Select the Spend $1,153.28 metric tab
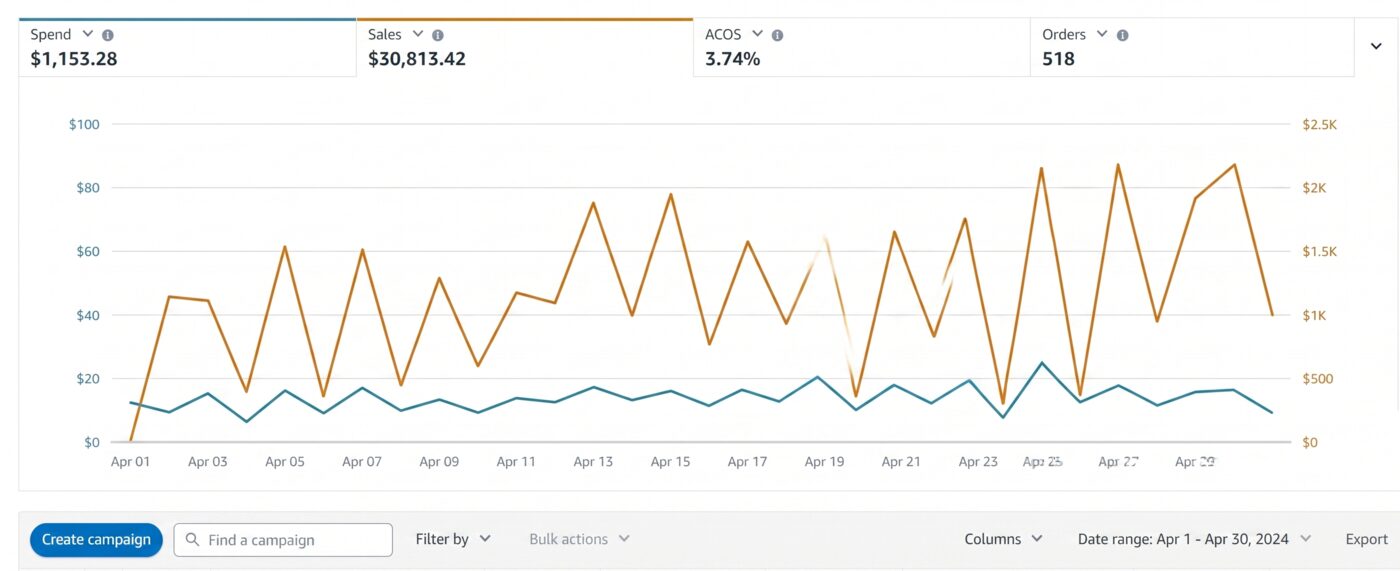This screenshot has width=1400, height=571. pyautogui.click(x=187, y=47)
